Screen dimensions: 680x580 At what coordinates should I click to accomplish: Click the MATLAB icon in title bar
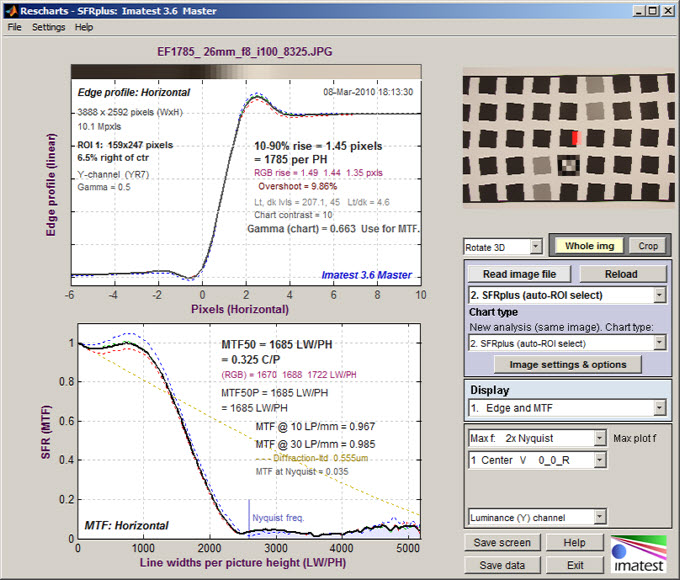12,11
